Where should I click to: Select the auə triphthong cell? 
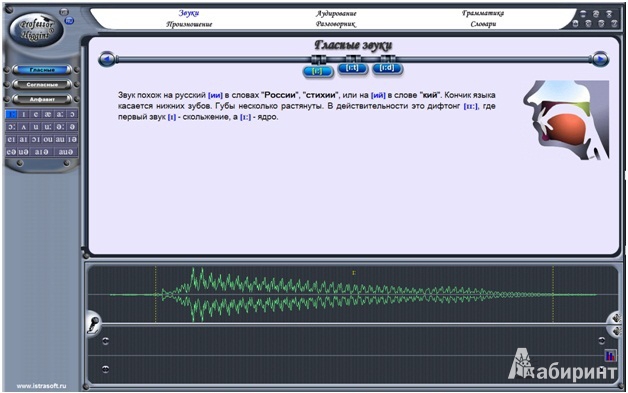pos(66,152)
